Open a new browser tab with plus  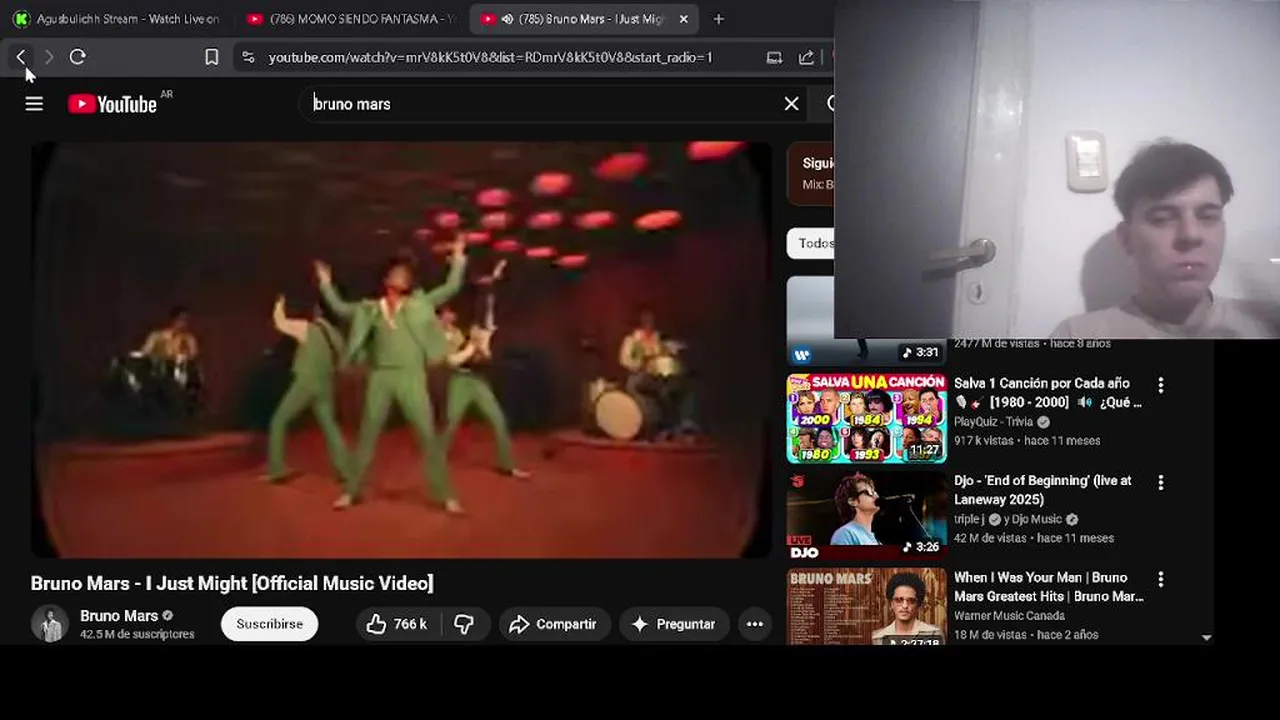point(718,19)
